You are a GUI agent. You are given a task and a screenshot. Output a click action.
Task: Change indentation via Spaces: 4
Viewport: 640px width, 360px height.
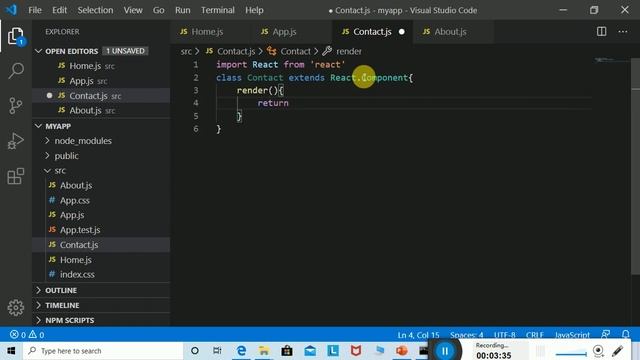click(x=467, y=335)
